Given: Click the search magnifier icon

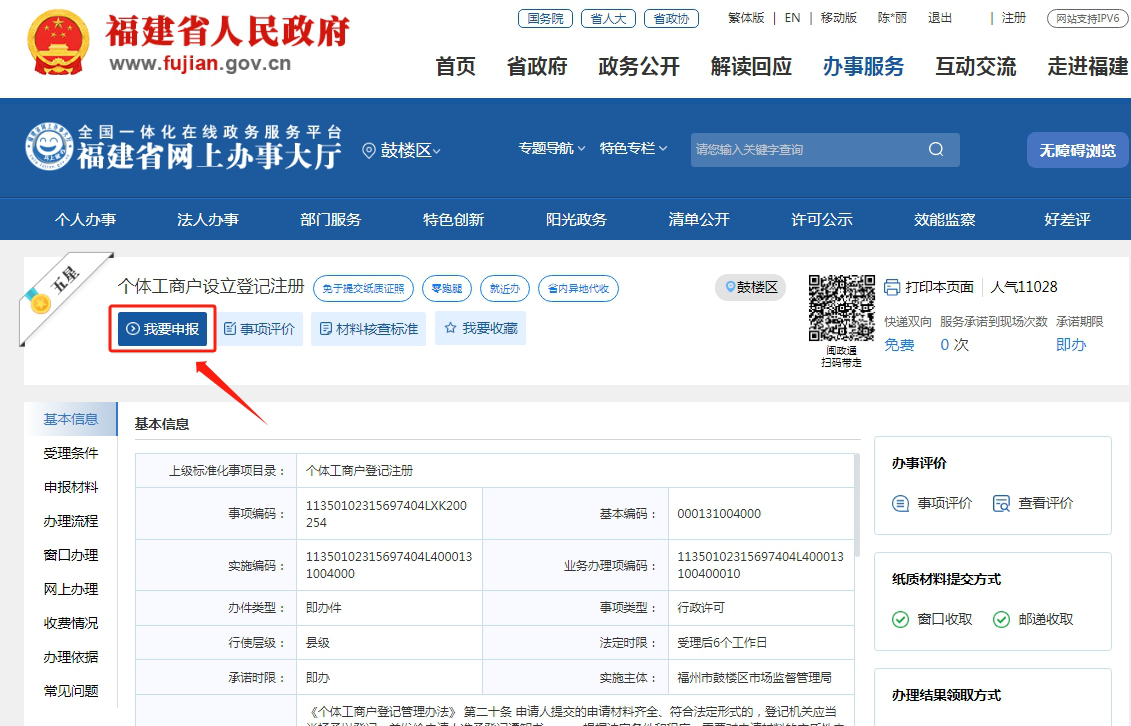Looking at the screenshot, I should click(x=936, y=150).
